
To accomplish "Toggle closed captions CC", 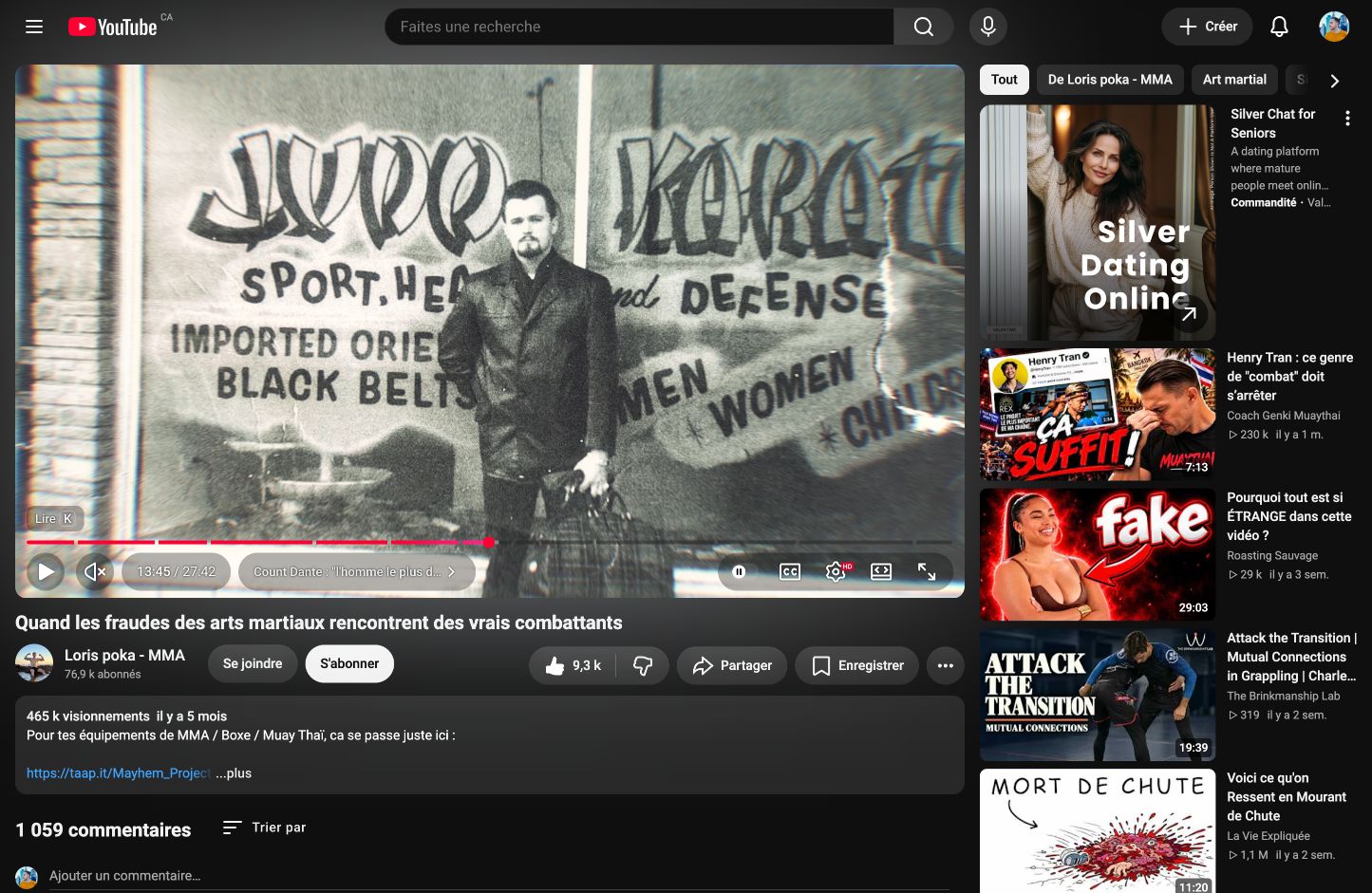I will (789, 571).
